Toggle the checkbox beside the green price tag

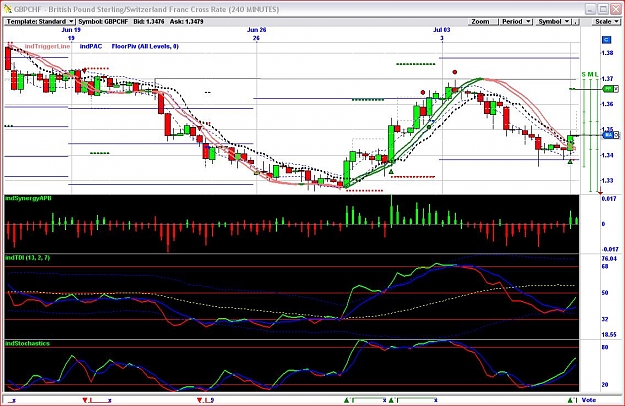(617, 89)
